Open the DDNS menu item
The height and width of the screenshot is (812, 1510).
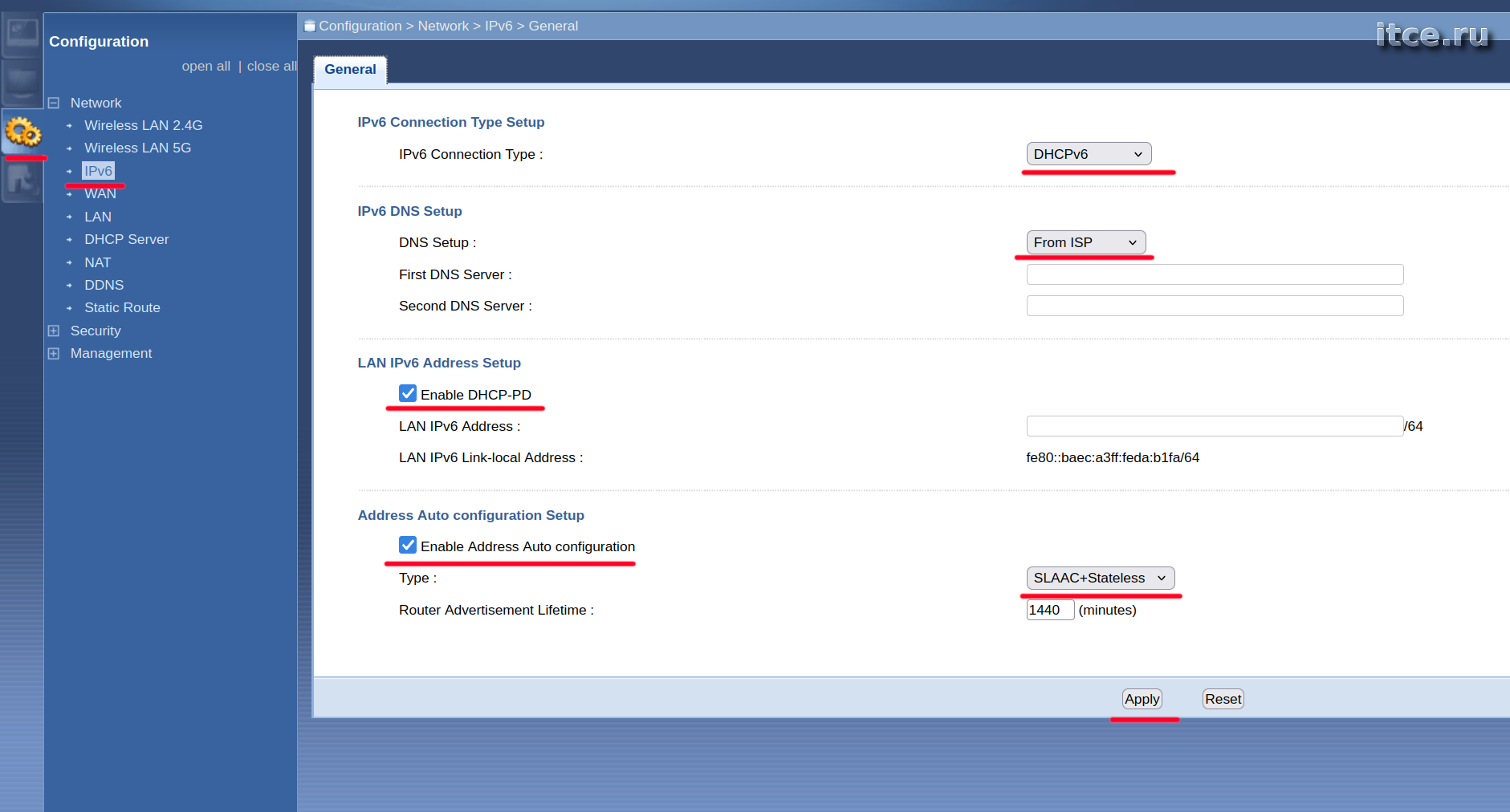tap(104, 285)
